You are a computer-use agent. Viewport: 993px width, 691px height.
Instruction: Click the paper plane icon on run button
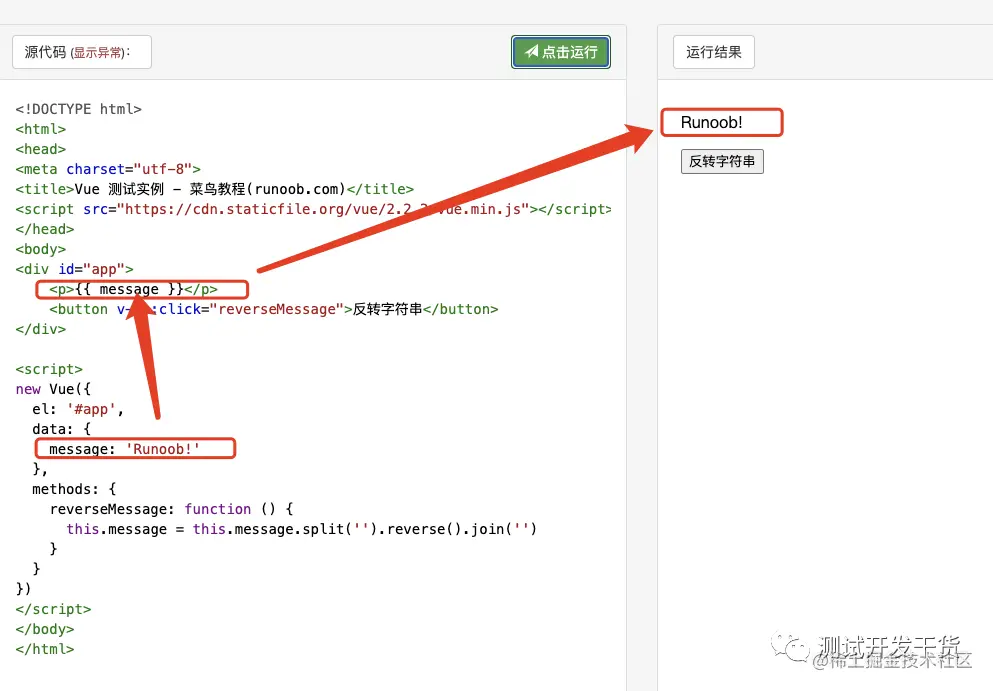point(531,51)
